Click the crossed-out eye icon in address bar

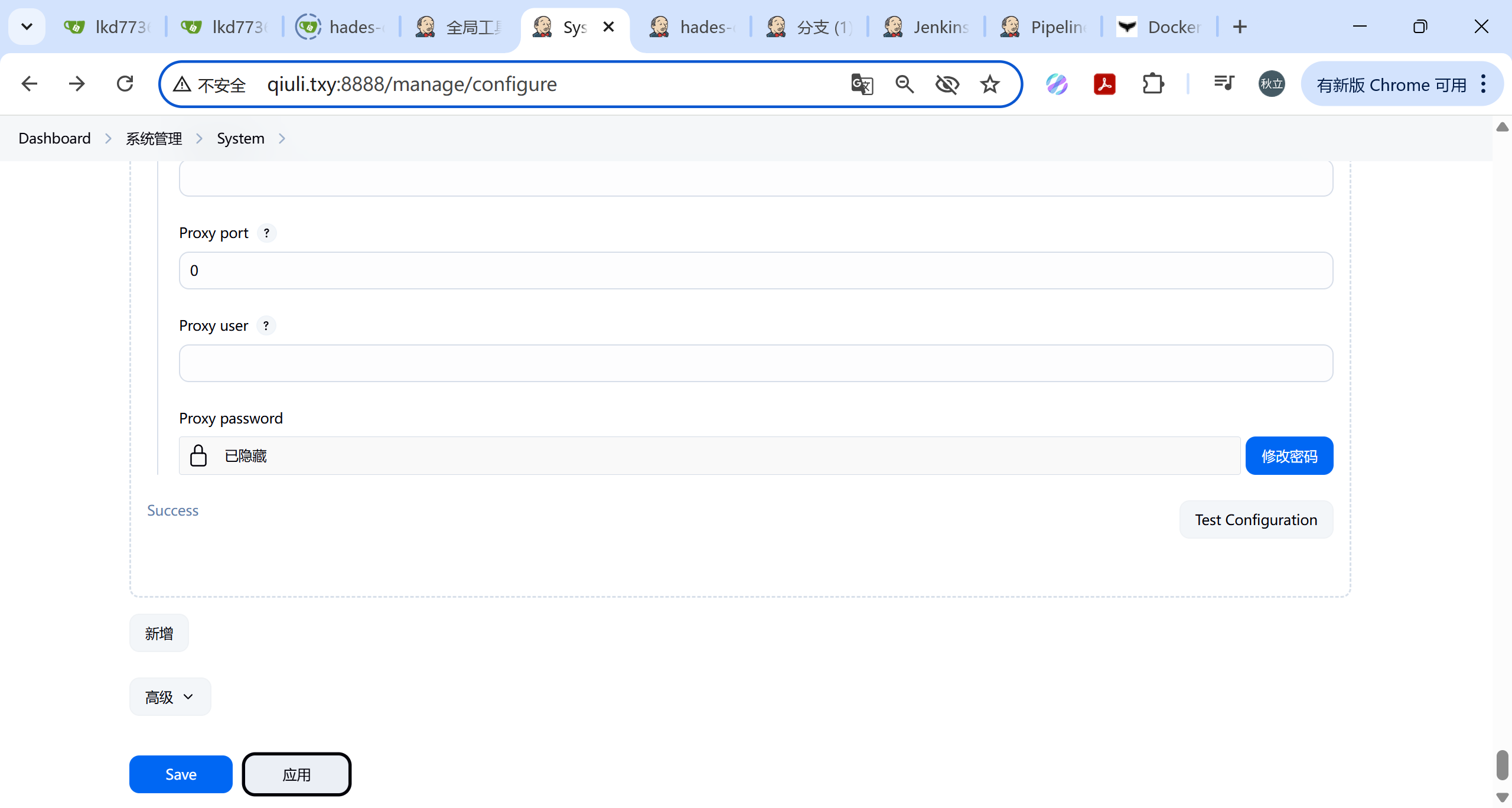[x=947, y=84]
